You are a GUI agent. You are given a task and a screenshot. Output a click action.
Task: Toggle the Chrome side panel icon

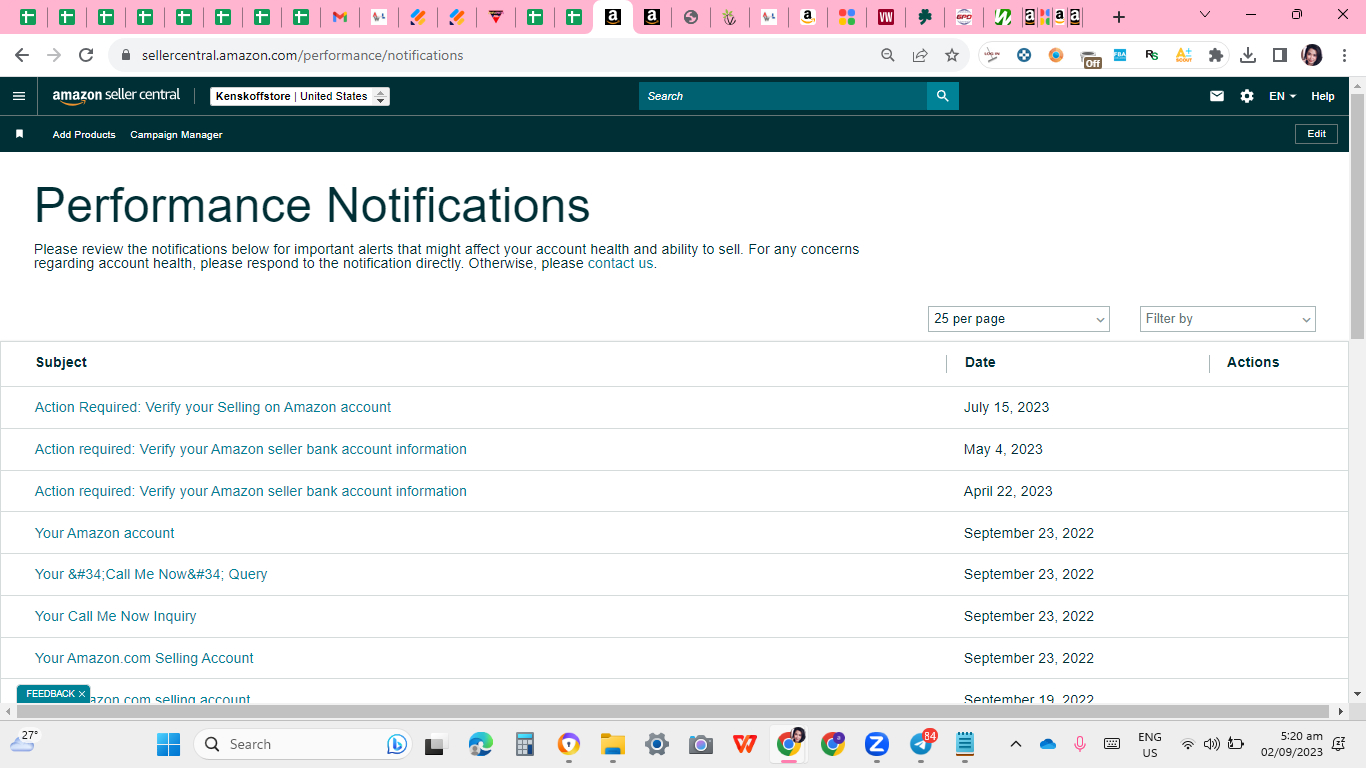point(1280,55)
